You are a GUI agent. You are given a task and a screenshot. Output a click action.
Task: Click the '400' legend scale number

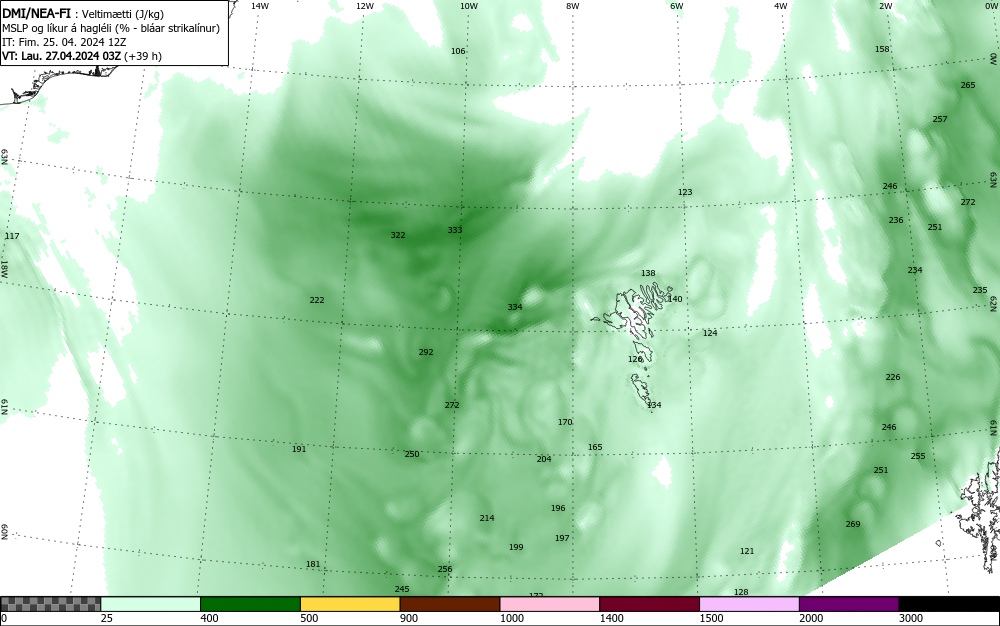coord(209,618)
